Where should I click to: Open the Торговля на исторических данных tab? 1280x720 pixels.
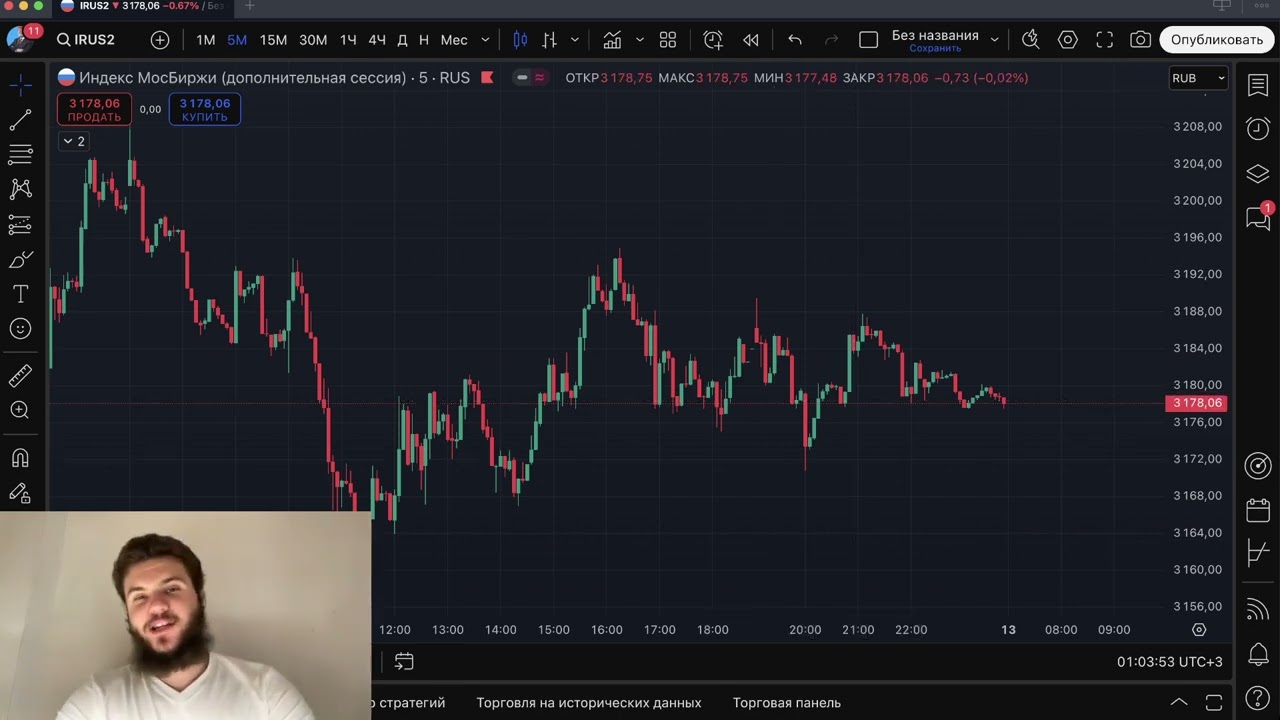coord(589,703)
